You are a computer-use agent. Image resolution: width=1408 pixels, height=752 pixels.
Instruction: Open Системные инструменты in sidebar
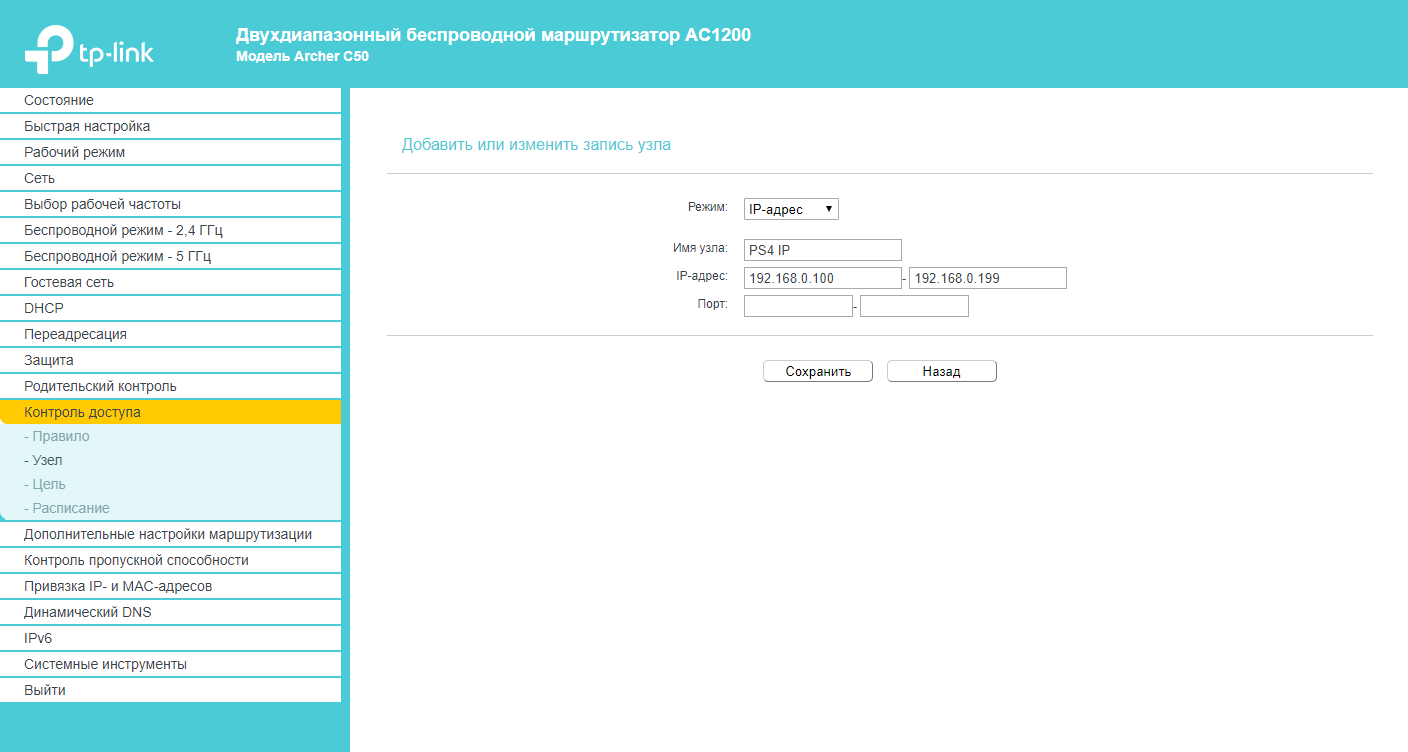[x=170, y=664]
